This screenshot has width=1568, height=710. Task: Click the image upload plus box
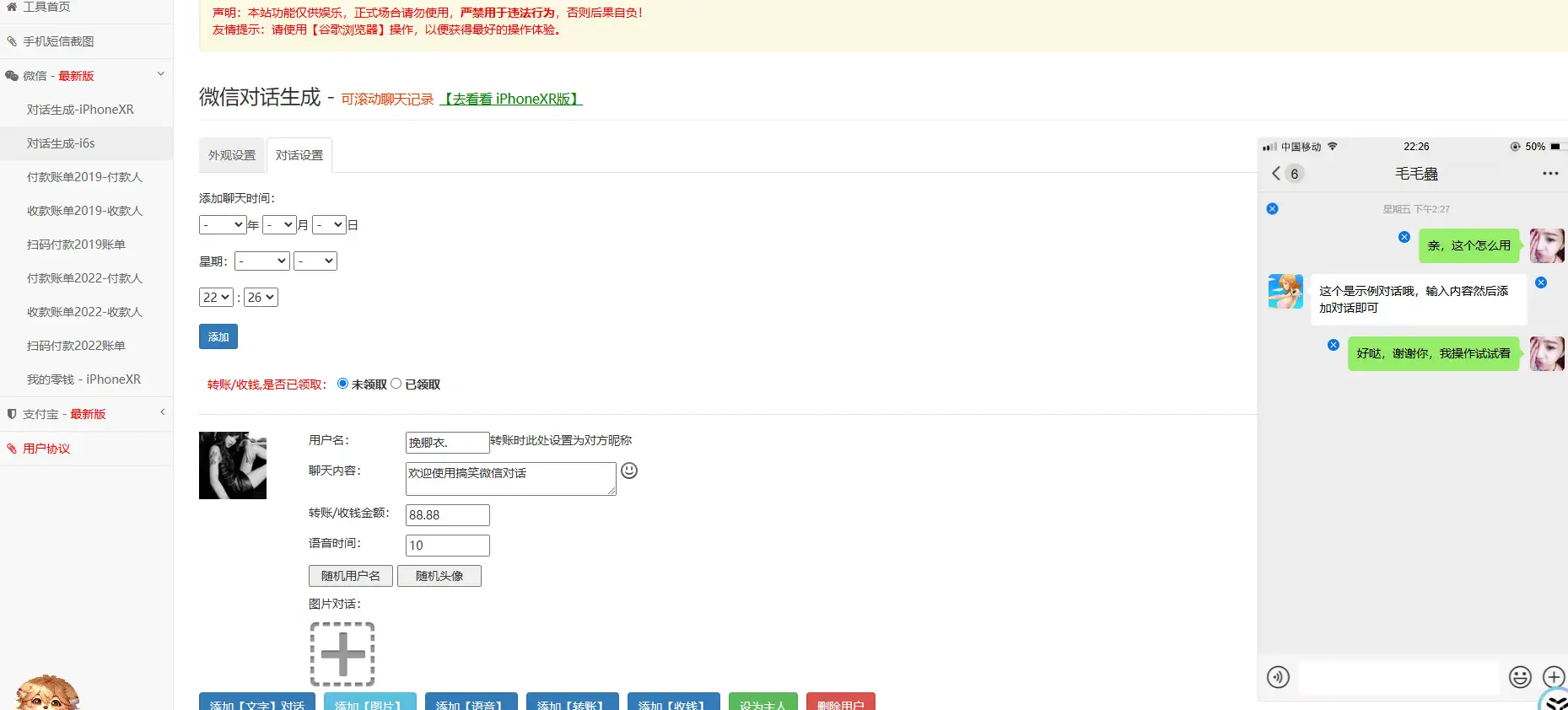pyautogui.click(x=342, y=654)
